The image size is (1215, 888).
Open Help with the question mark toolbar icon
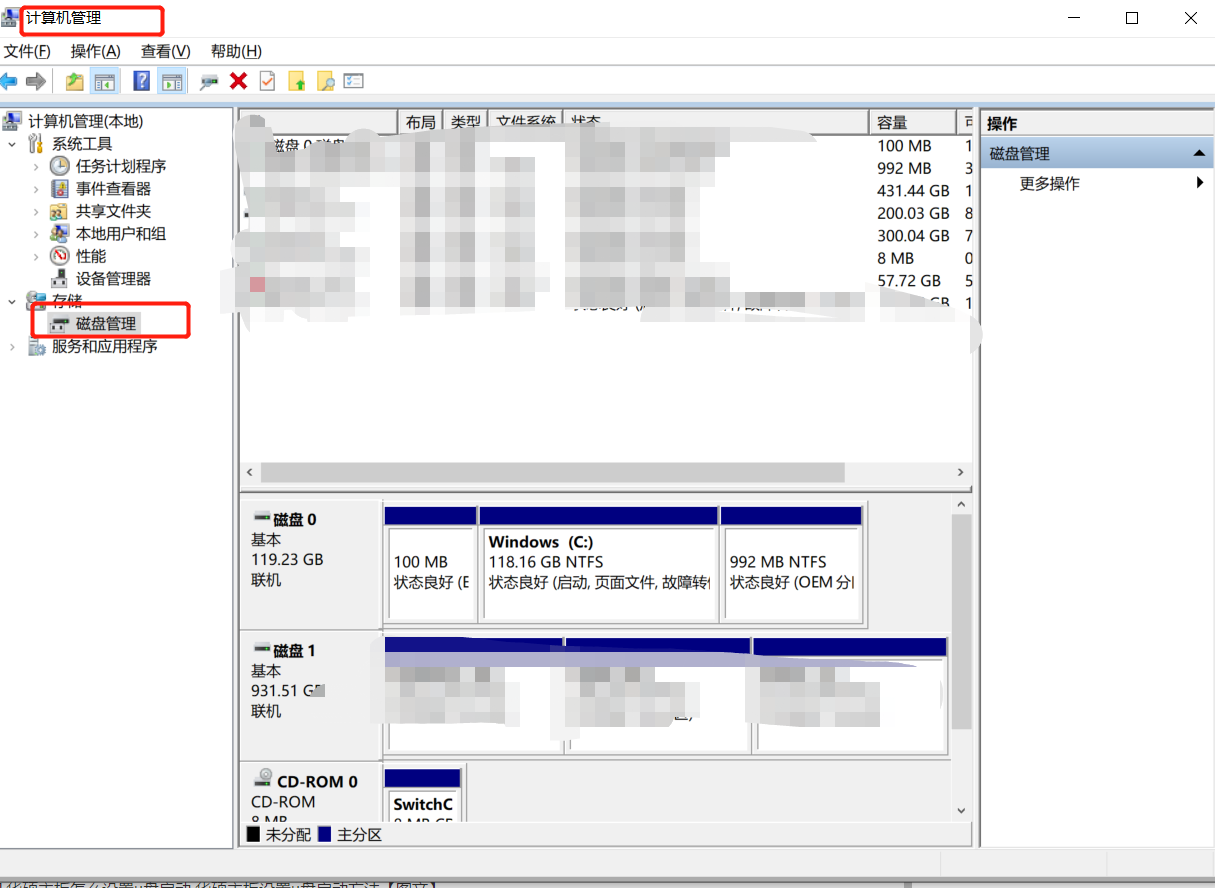tap(140, 81)
